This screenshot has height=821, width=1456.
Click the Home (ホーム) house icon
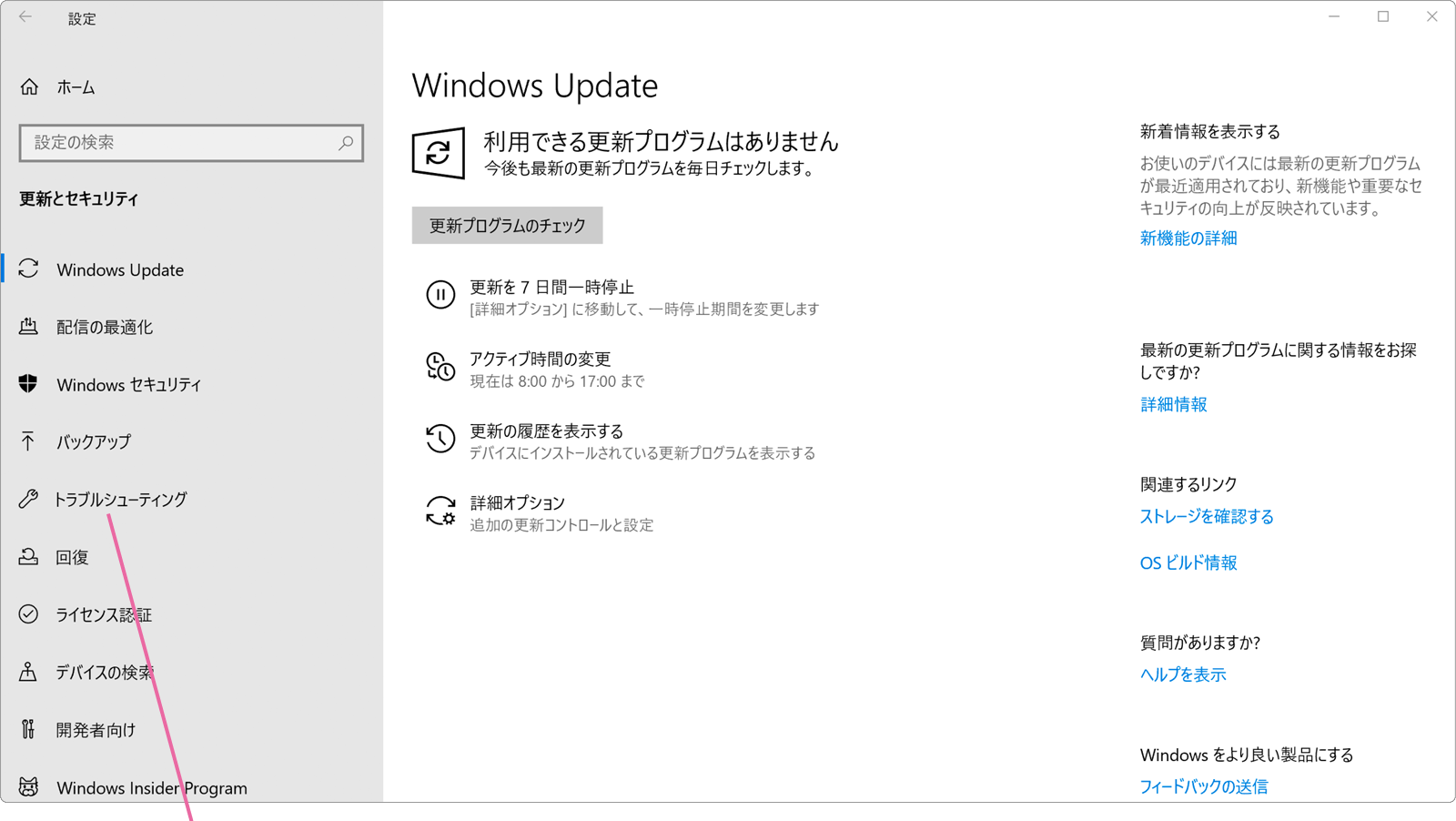tap(29, 87)
